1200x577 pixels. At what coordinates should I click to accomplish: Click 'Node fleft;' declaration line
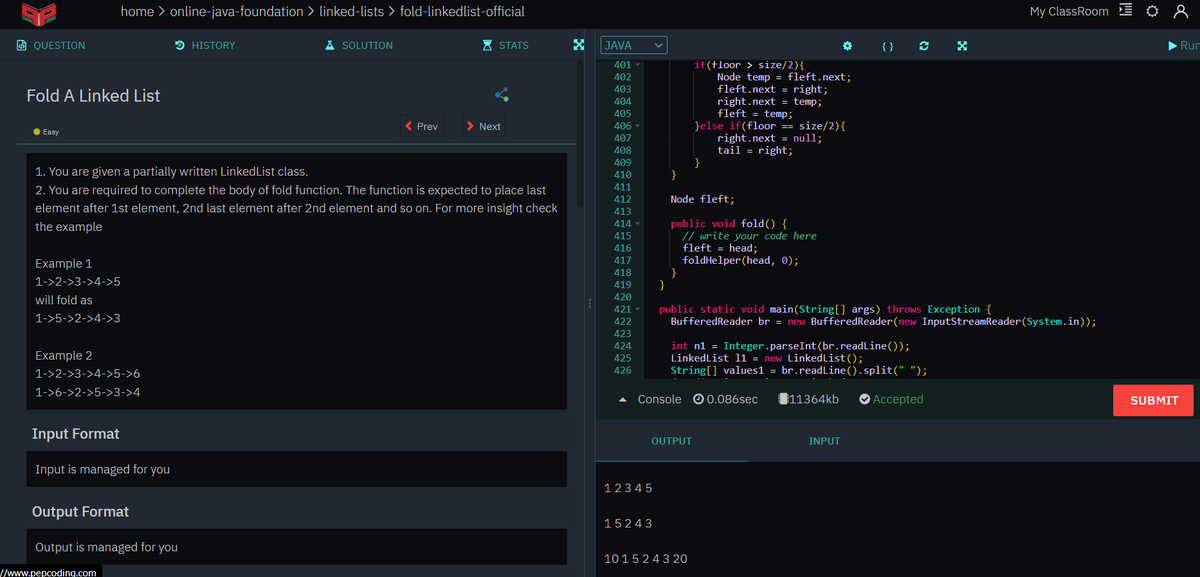click(x=702, y=199)
